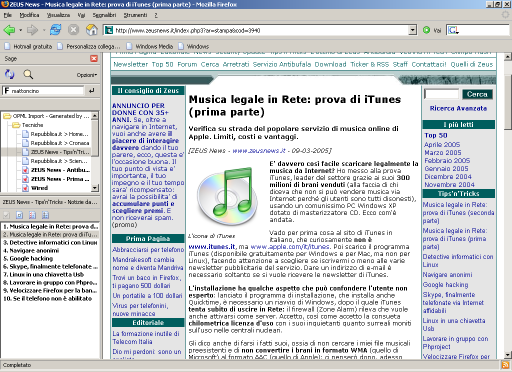Open feed item 5 Google hacking
512x372 pixels.
coord(28,258)
